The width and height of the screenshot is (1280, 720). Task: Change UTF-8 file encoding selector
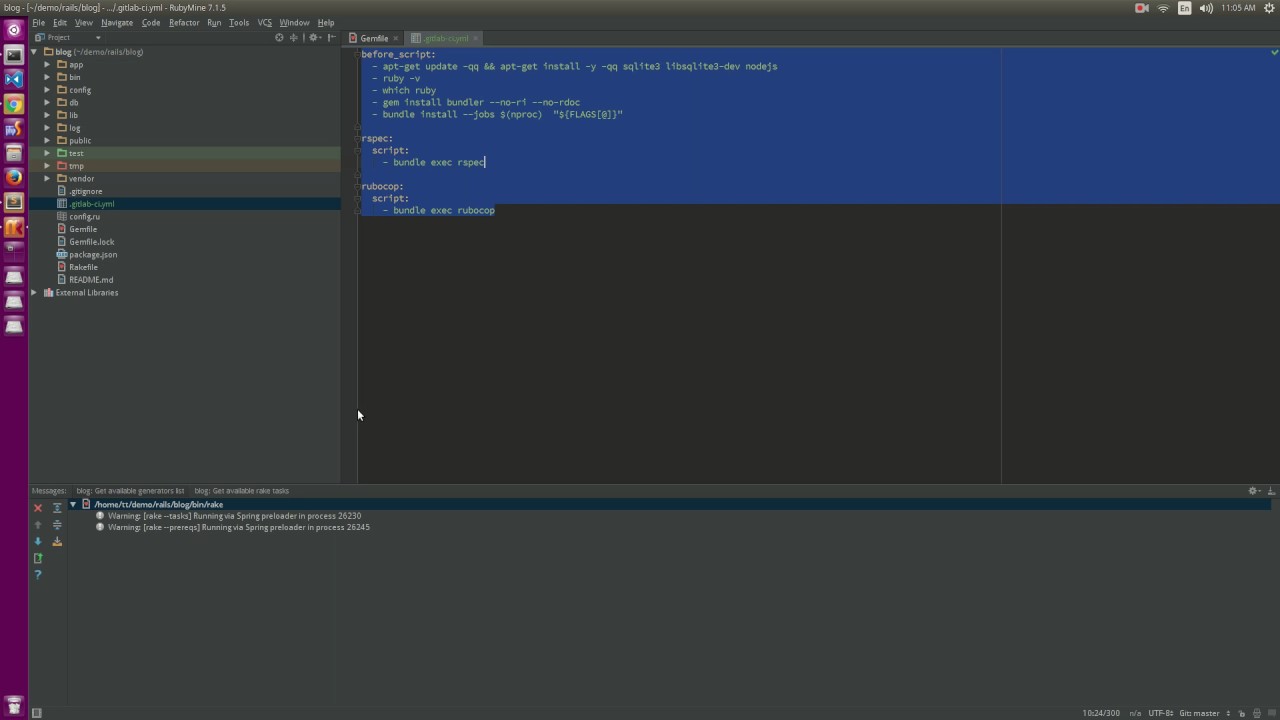[1160, 713]
